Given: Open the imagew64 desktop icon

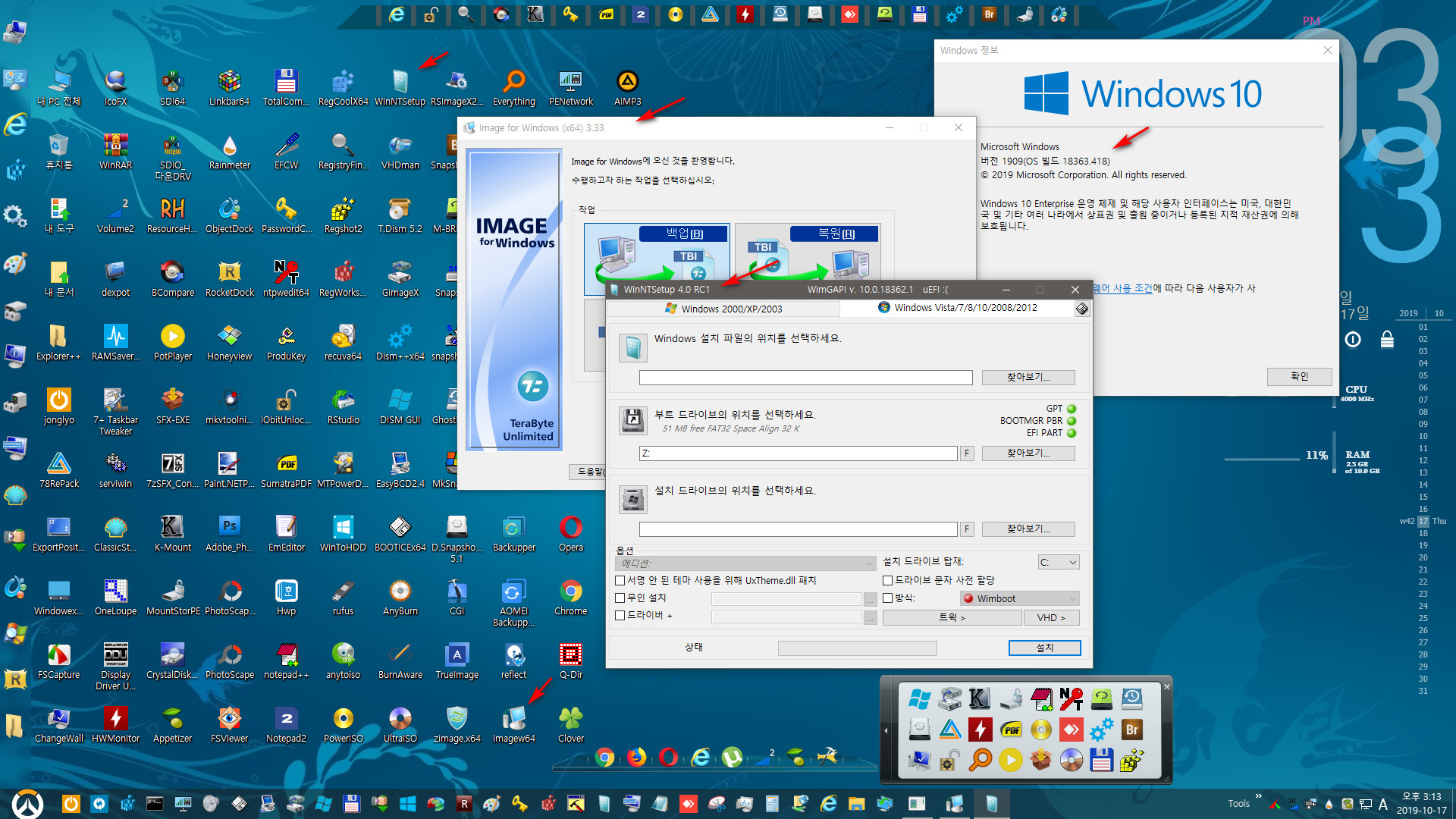Looking at the screenshot, I should click(514, 724).
